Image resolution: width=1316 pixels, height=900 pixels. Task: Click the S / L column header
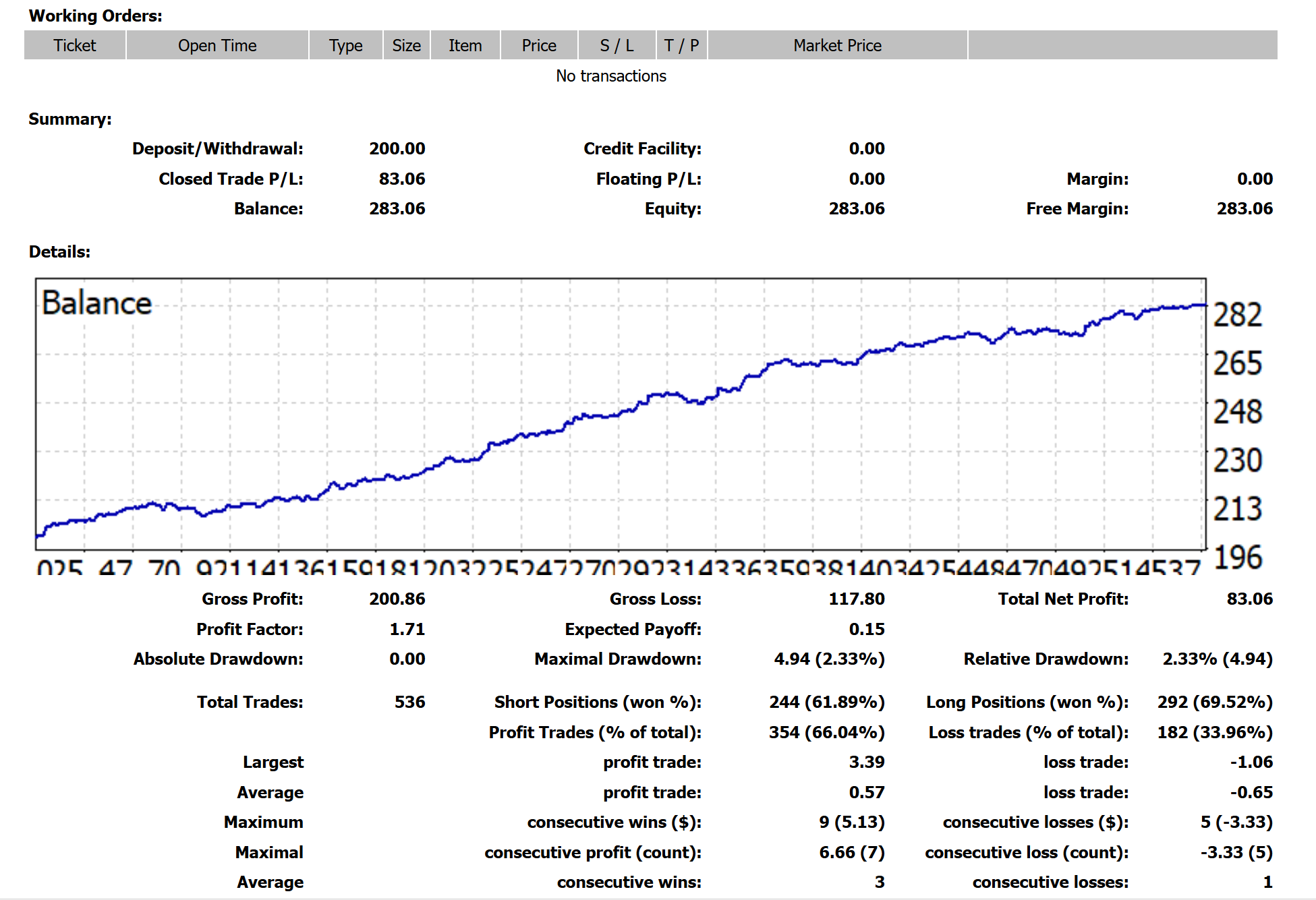click(617, 45)
